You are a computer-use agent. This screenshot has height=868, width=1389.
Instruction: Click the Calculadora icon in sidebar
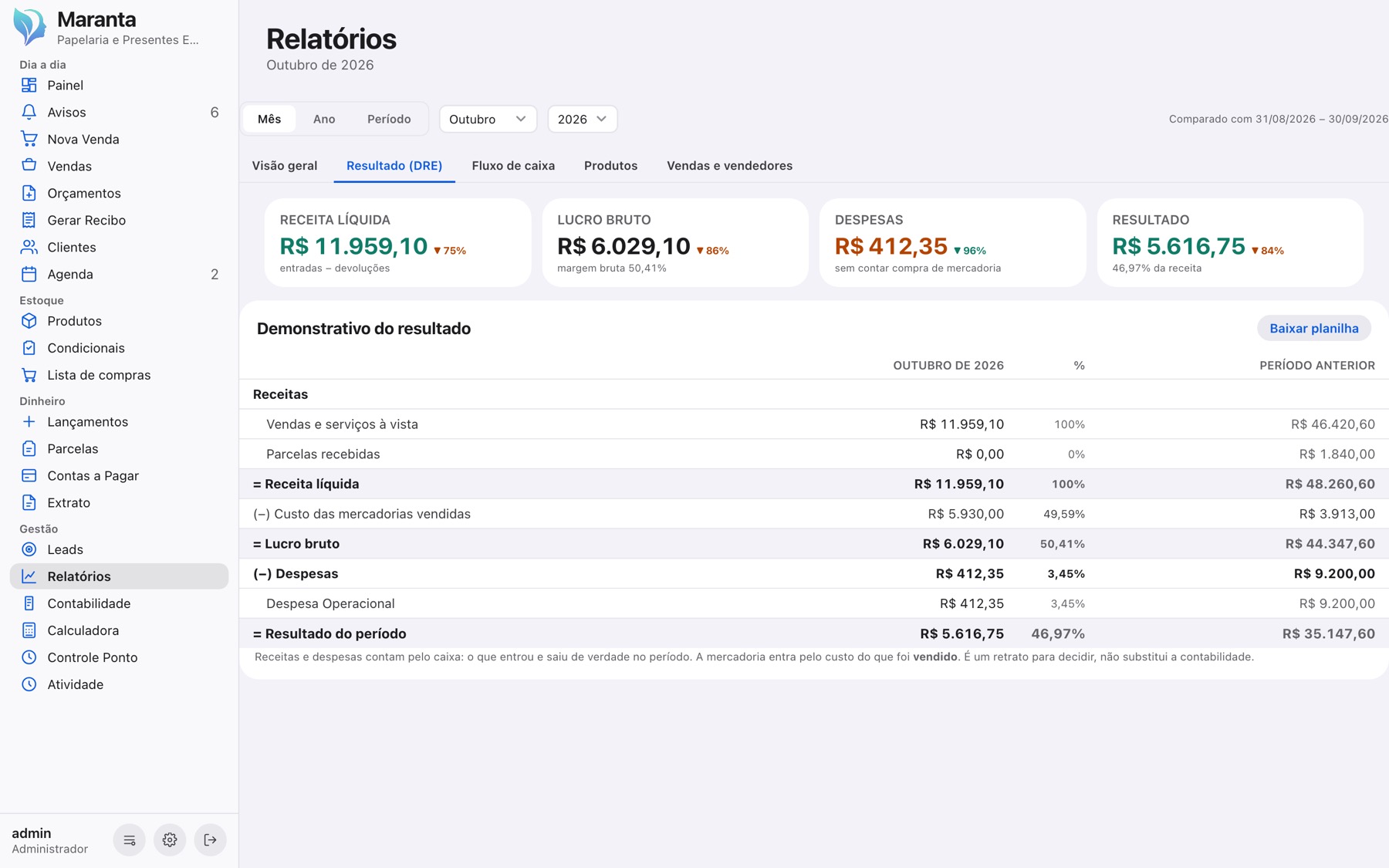click(x=29, y=630)
